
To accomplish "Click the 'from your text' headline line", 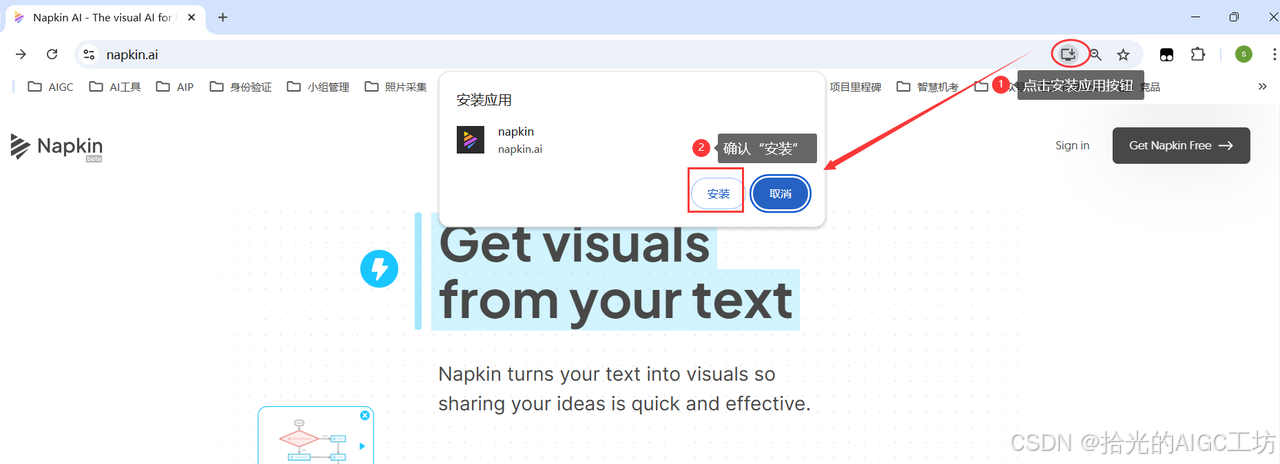I will pyautogui.click(x=616, y=299).
